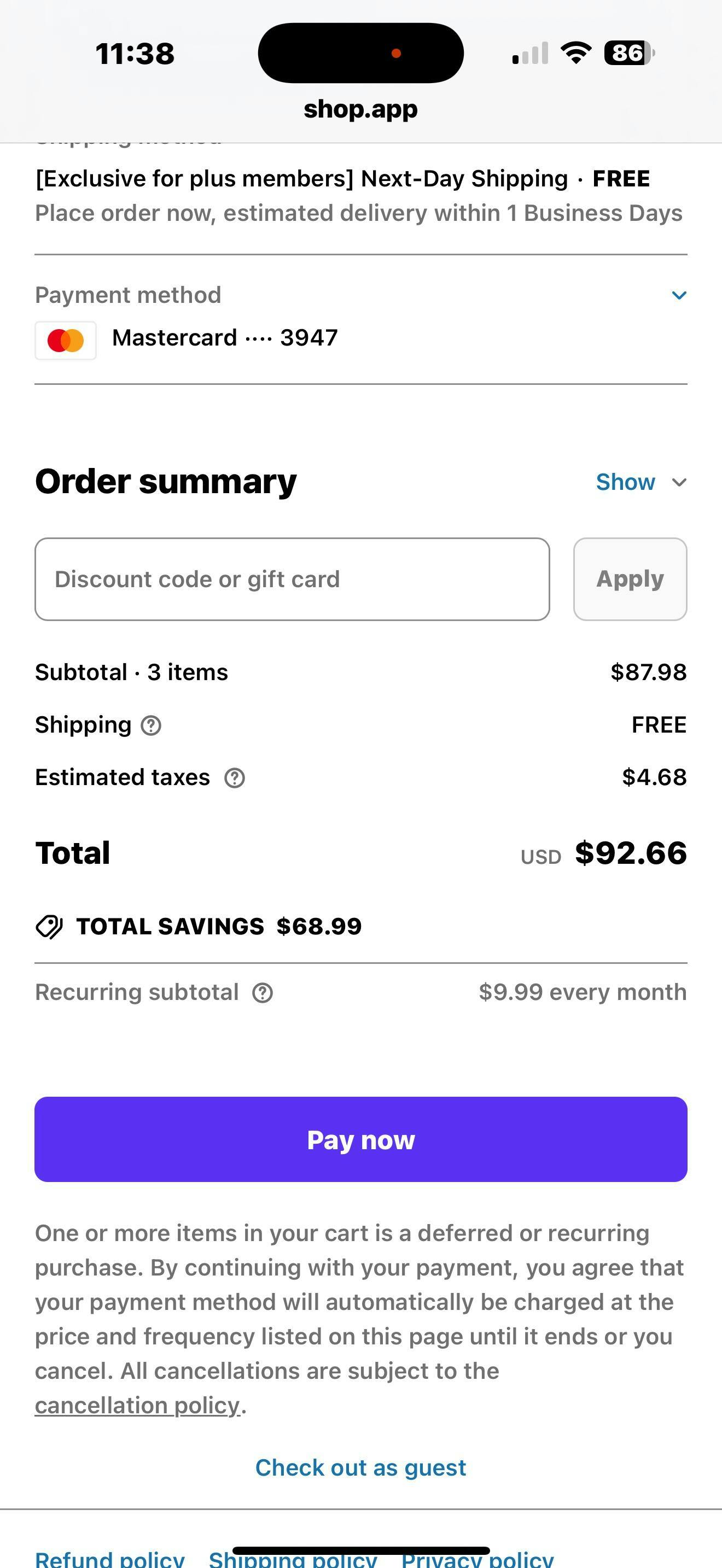Check out as guest
The image size is (722, 1568).
[361, 1467]
